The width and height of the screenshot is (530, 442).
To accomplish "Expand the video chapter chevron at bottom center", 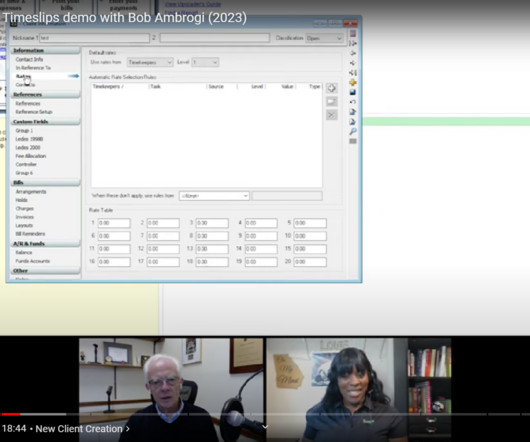I will pos(265,427).
